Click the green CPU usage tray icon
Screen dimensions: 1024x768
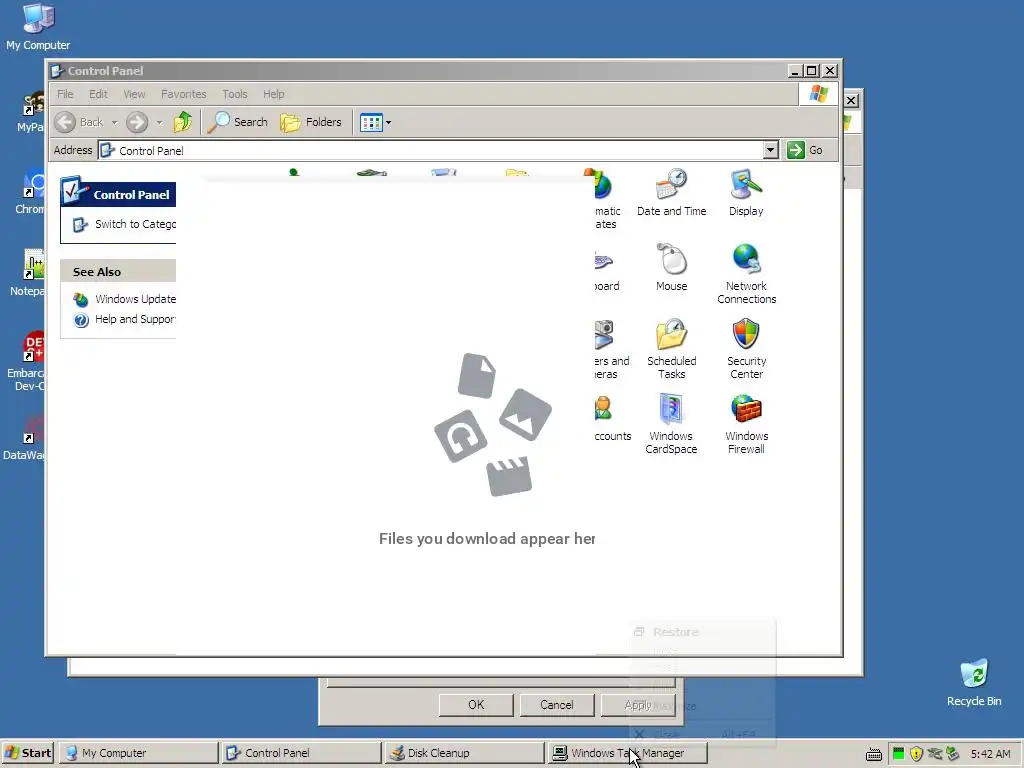click(x=899, y=754)
